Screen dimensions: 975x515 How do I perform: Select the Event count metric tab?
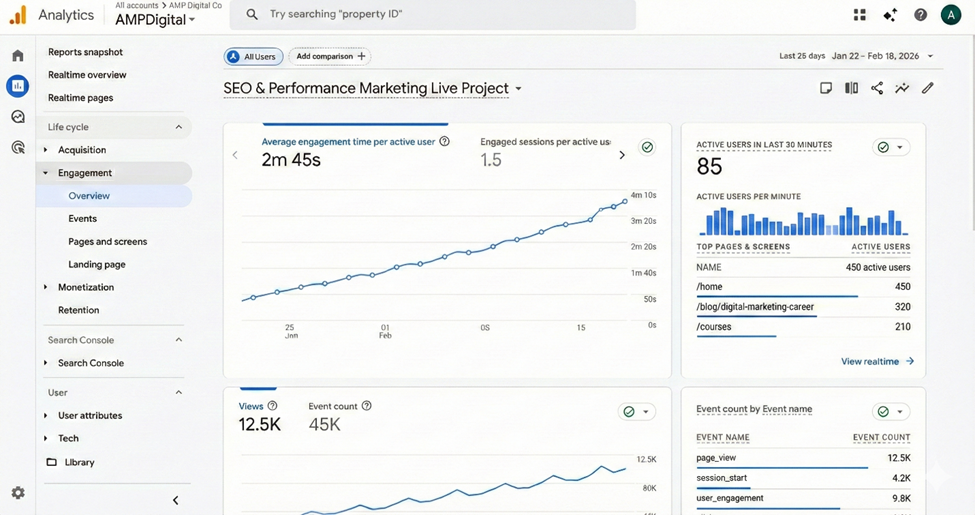pos(332,407)
